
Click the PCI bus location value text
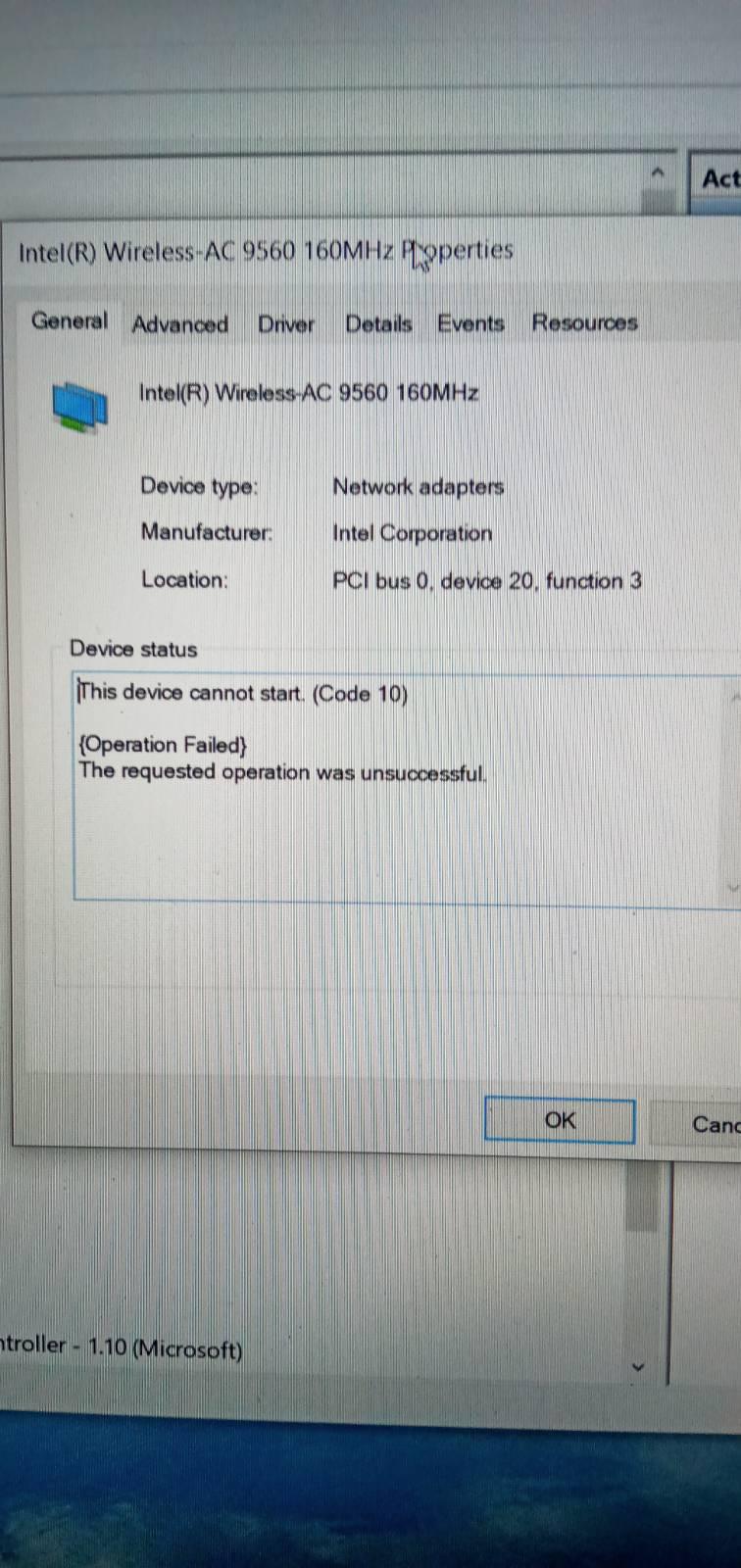[x=487, y=581]
